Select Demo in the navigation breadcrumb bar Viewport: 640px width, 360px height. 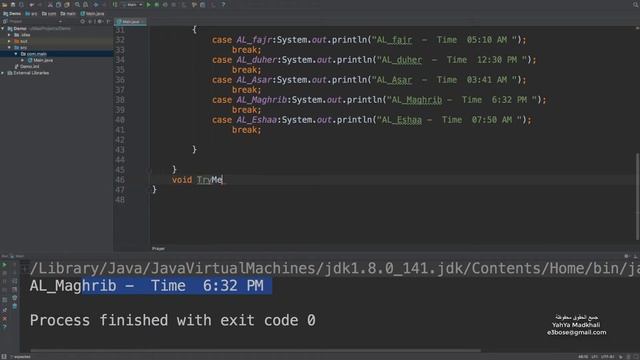pyautogui.click(x=12, y=13)
